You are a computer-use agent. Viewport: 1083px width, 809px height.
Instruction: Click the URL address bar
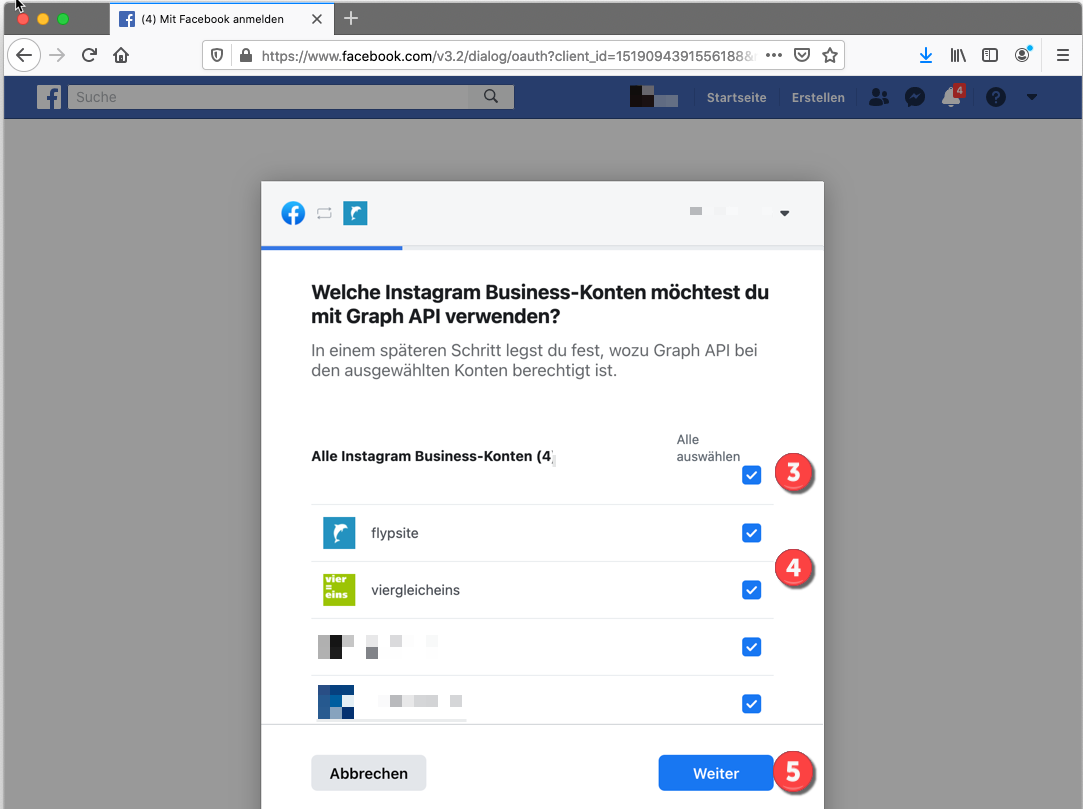click(508, 56)
